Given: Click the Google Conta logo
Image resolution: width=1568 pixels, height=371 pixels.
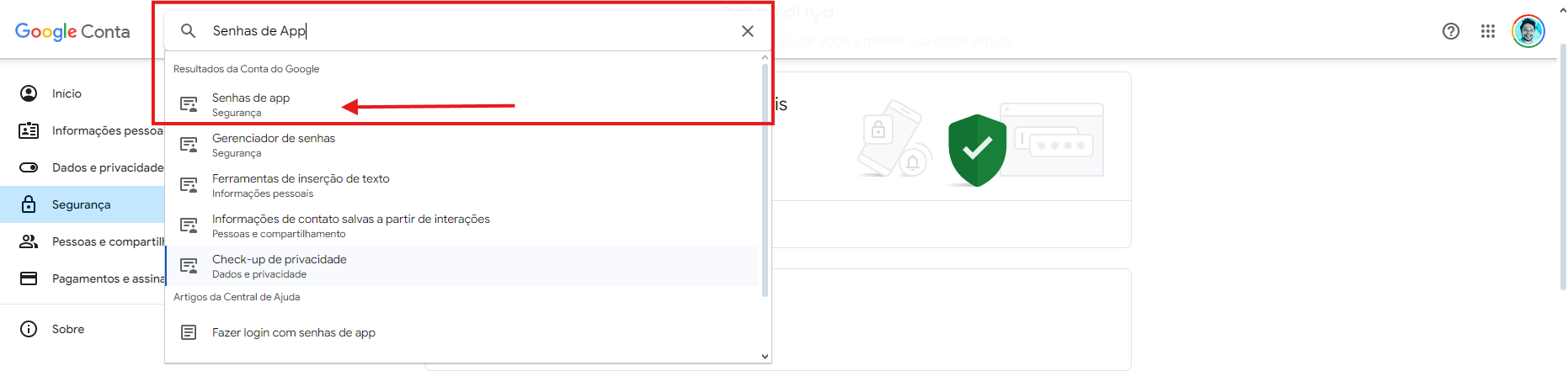Looking at the screenshot, I should (72, 32).
